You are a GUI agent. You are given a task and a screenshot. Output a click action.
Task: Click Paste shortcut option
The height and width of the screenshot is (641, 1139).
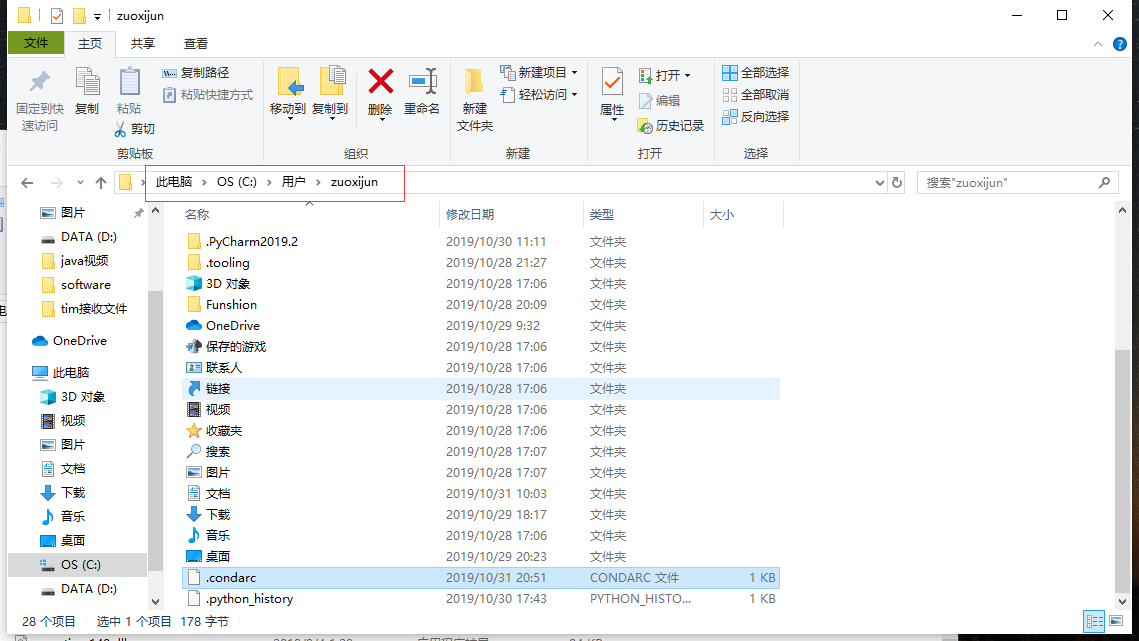(207, 94)
